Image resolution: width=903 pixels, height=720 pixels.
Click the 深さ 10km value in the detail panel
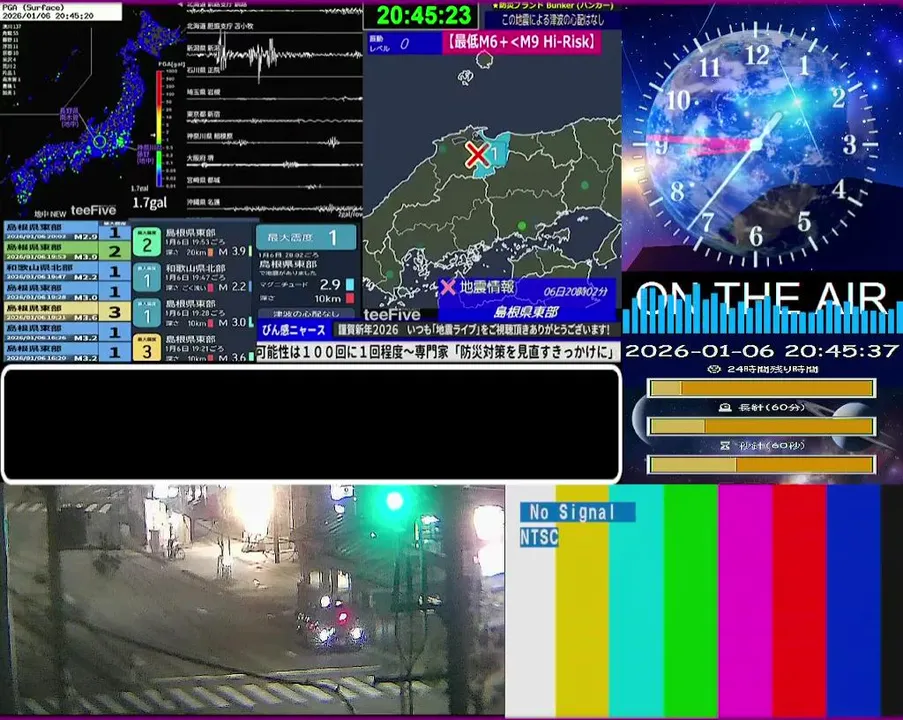(x=328, y=298)
